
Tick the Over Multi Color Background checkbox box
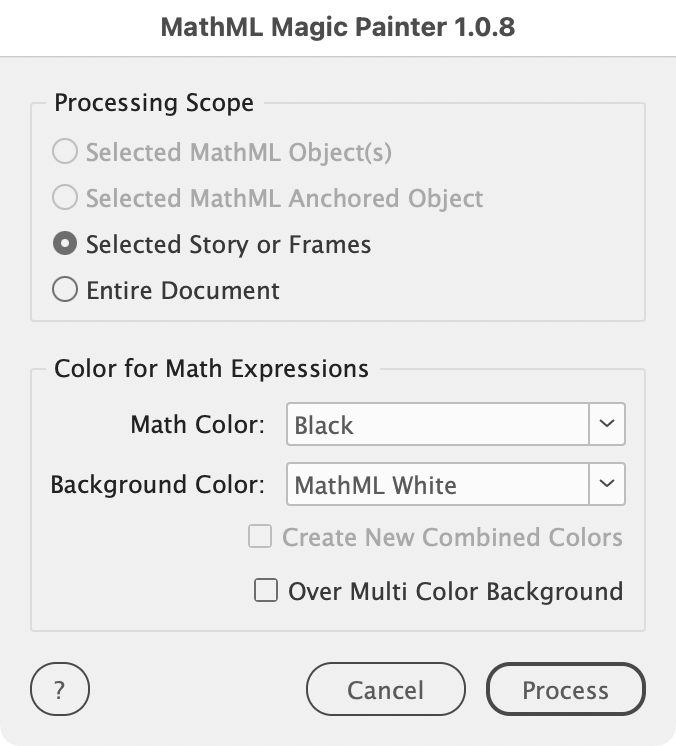[x=266, y=591]
